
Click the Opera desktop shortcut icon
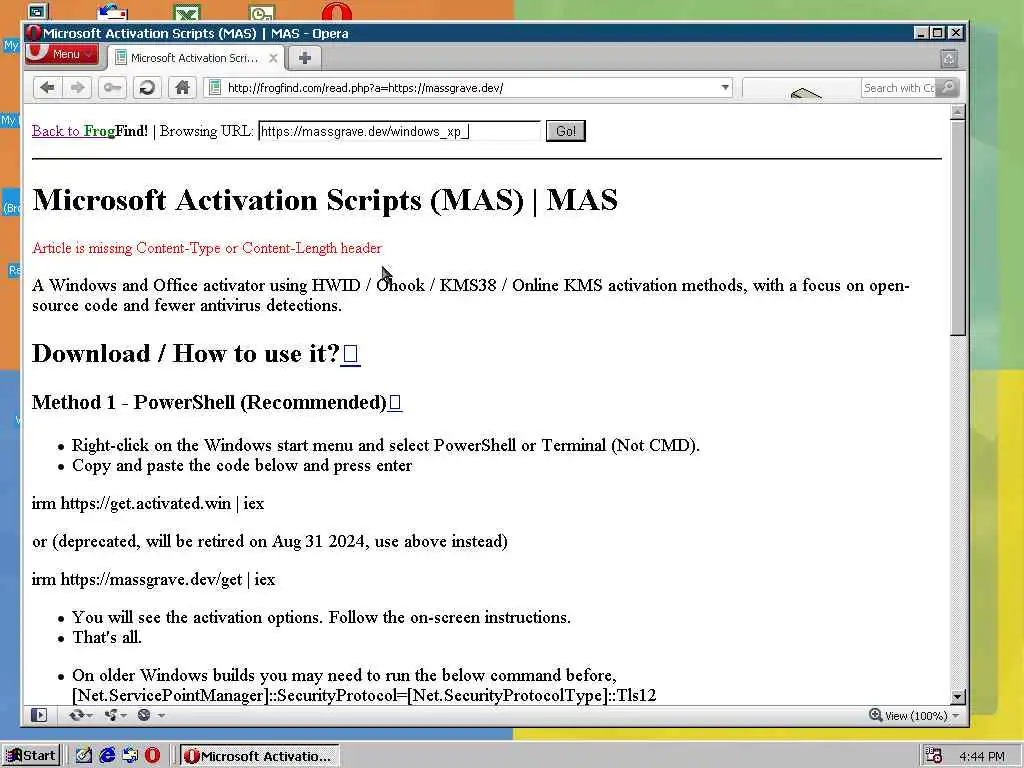coord(336,10)
